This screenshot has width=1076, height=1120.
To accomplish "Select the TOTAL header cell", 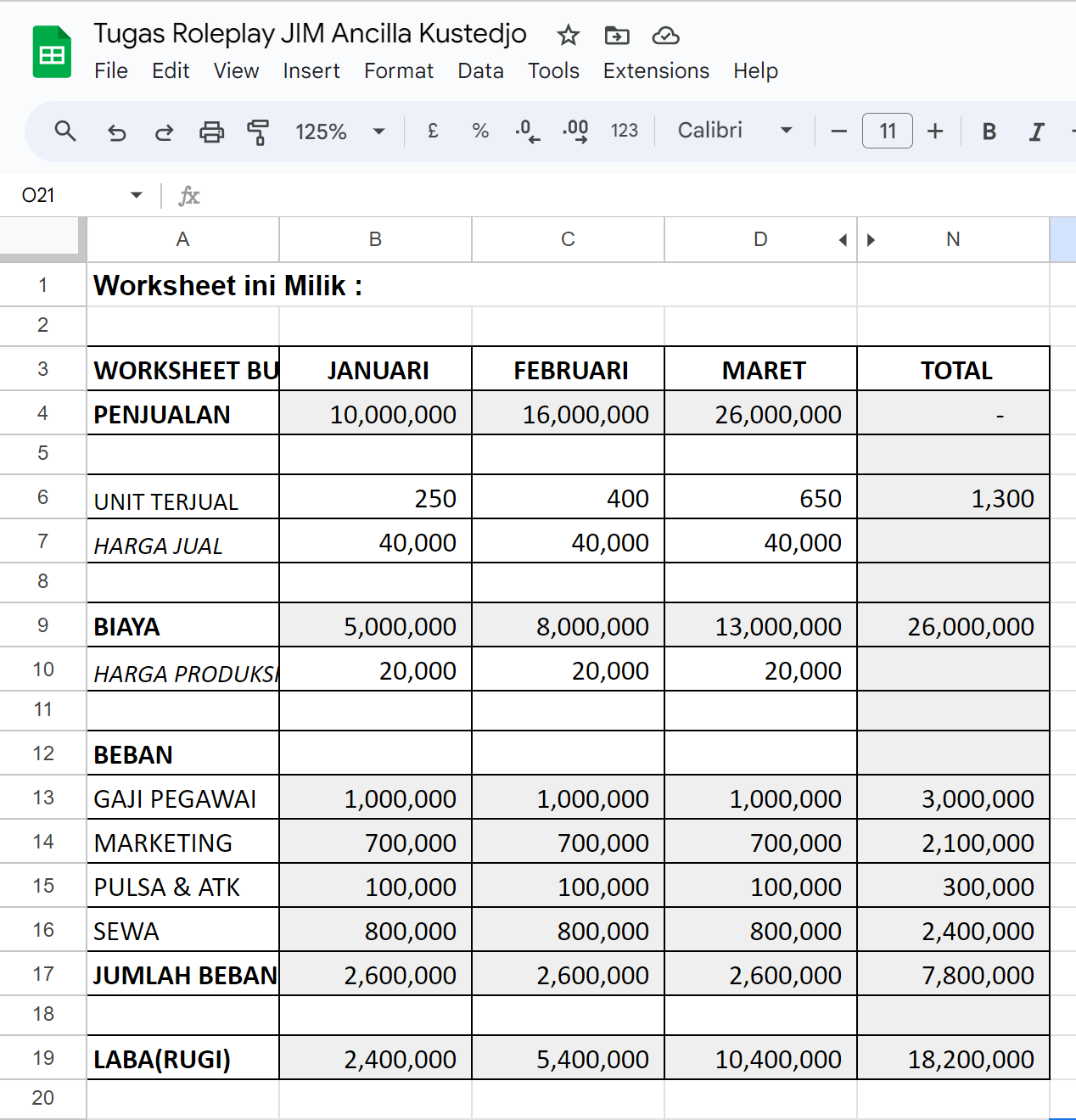I will tap(954, 369).
